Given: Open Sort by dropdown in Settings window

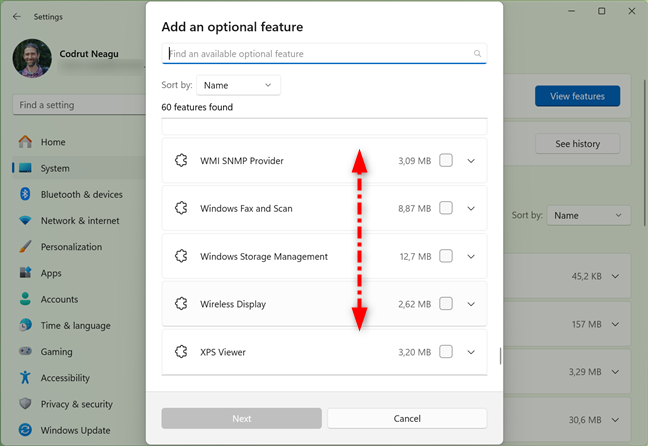Looking at the screenshot, I should pos(588,215).
